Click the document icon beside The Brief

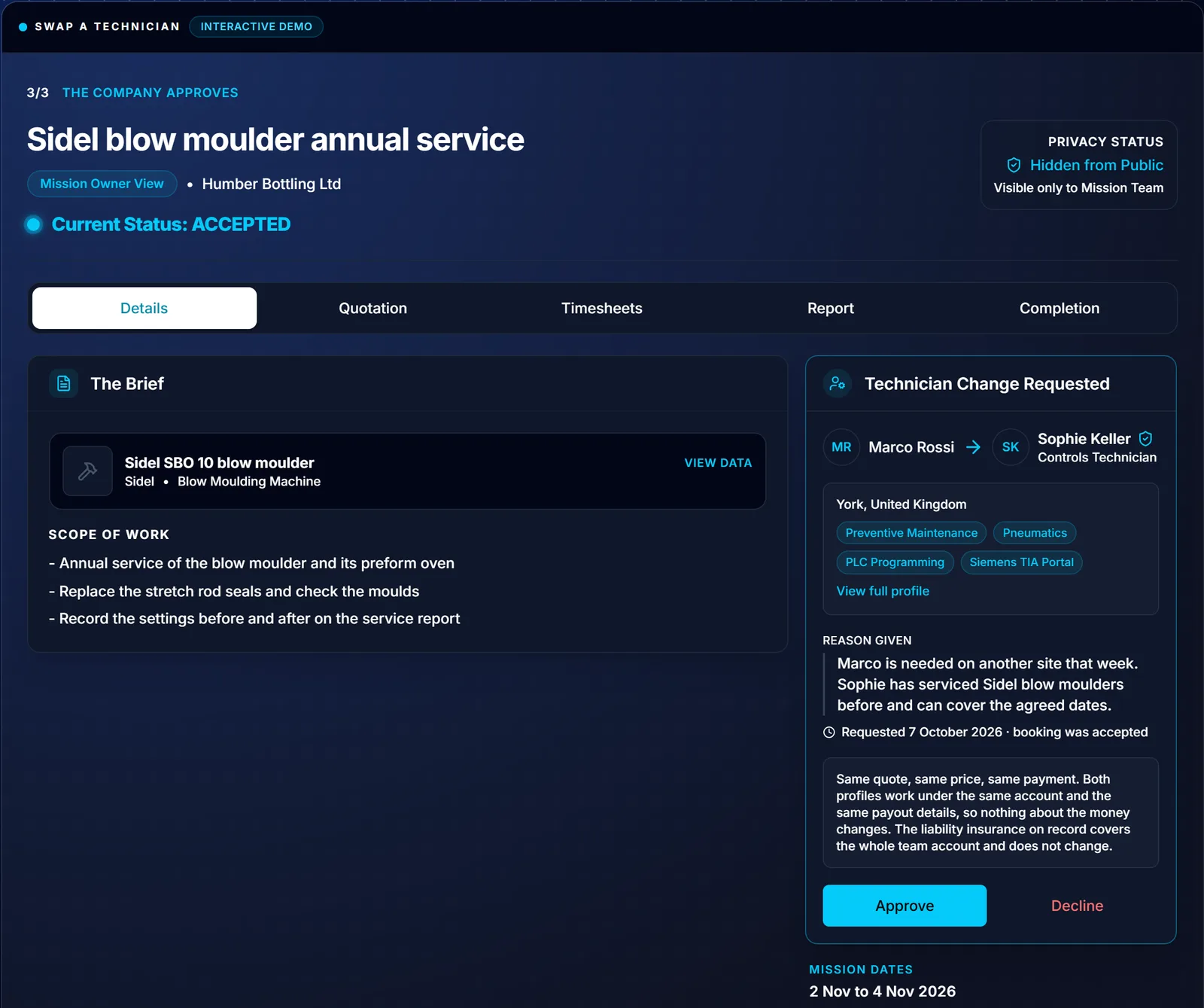pyautogui.click(x=64, y=383)
